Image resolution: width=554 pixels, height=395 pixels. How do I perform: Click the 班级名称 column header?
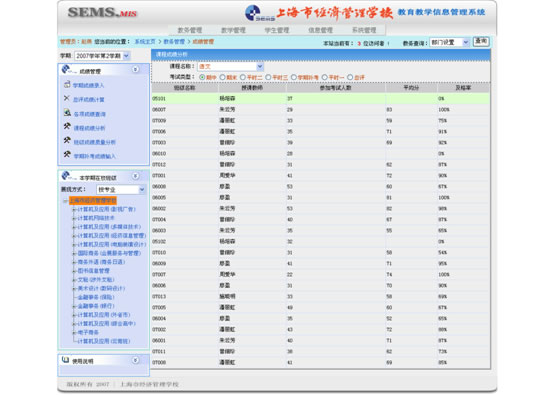click(184, 88)
